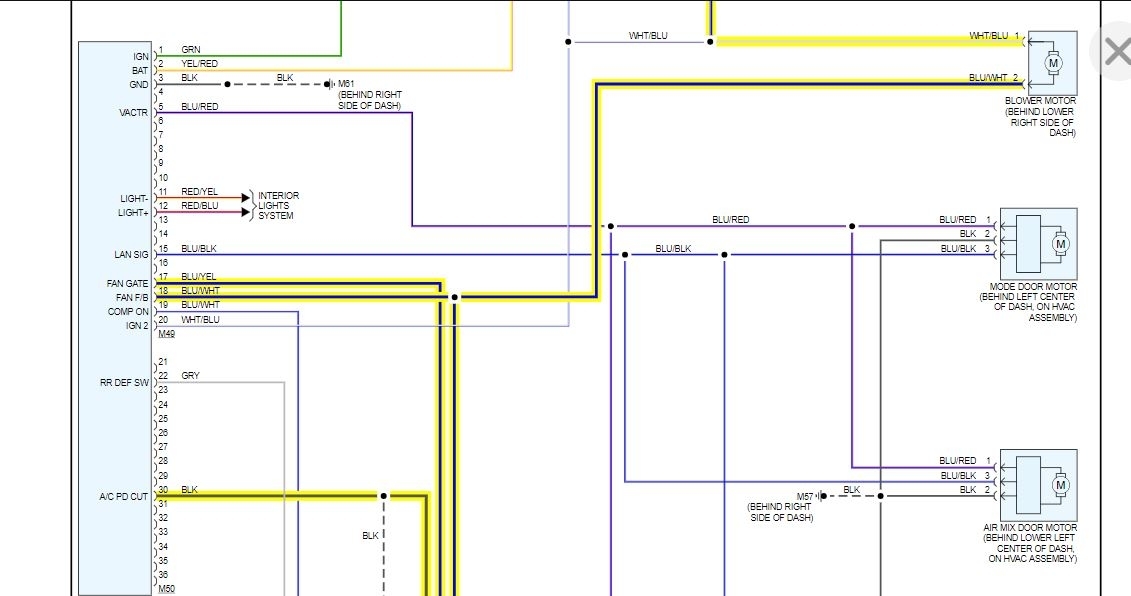This screenshot has height=596, width=1131.
Task: Click the INTERIOR LIGHTS SYSTEM text
Action: [x=278, y=206]
